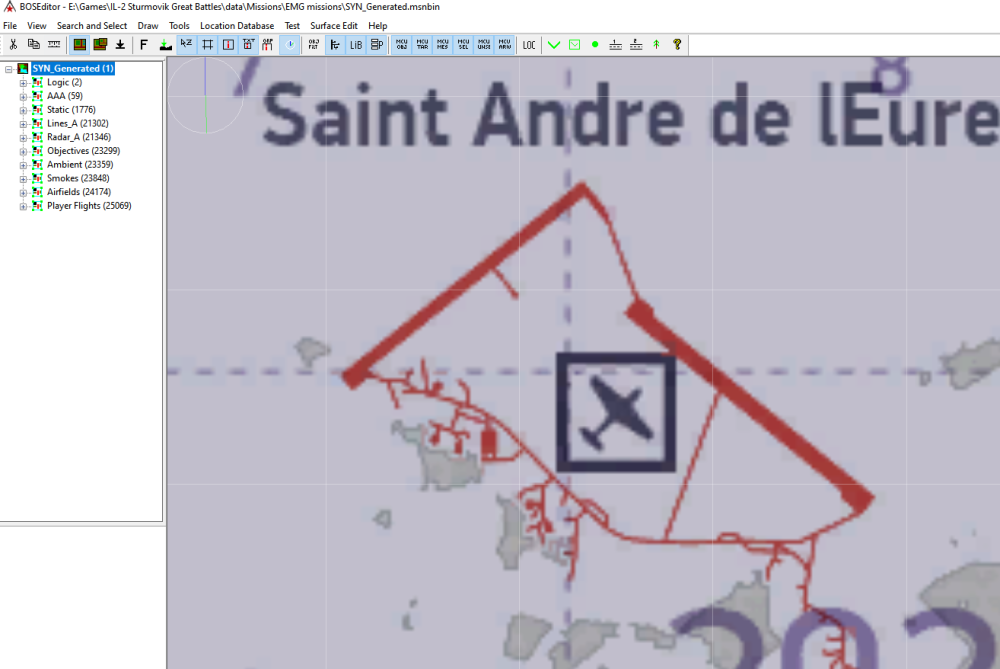Click the green checkmark toolbar icon
1000x669 pixels.
(554, 45)
